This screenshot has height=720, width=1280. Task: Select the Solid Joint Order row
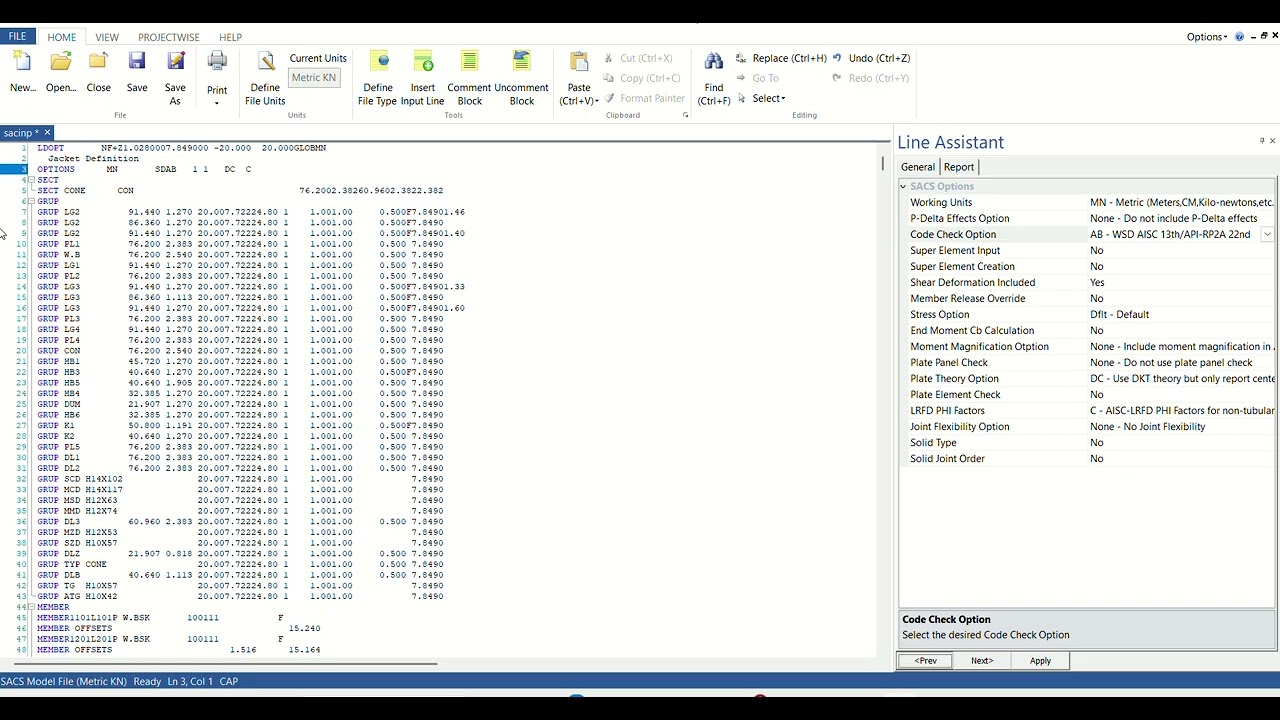coord(1087,458)
